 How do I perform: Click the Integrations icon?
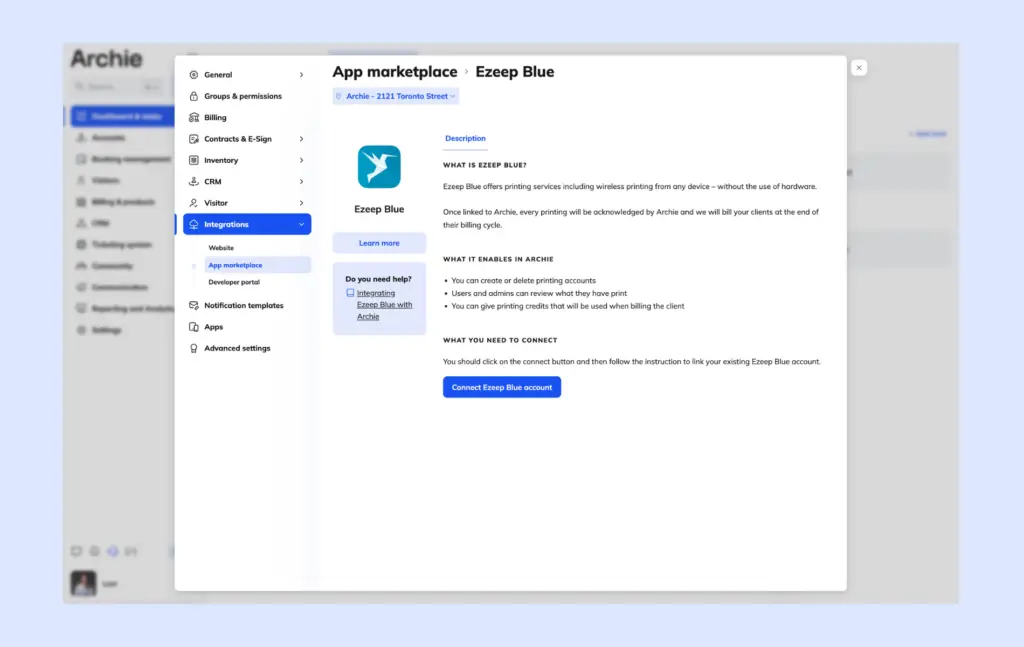(x=193, y=225)
